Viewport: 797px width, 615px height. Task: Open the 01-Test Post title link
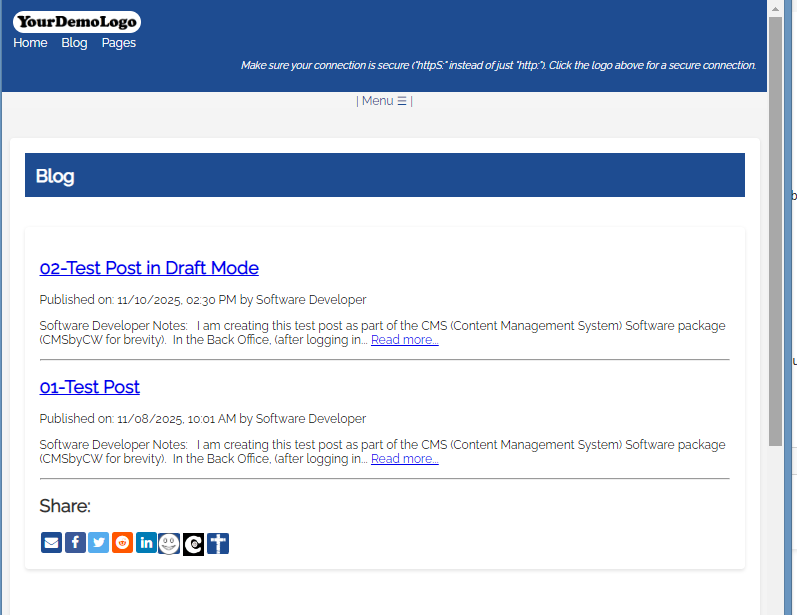click(89, 387)
